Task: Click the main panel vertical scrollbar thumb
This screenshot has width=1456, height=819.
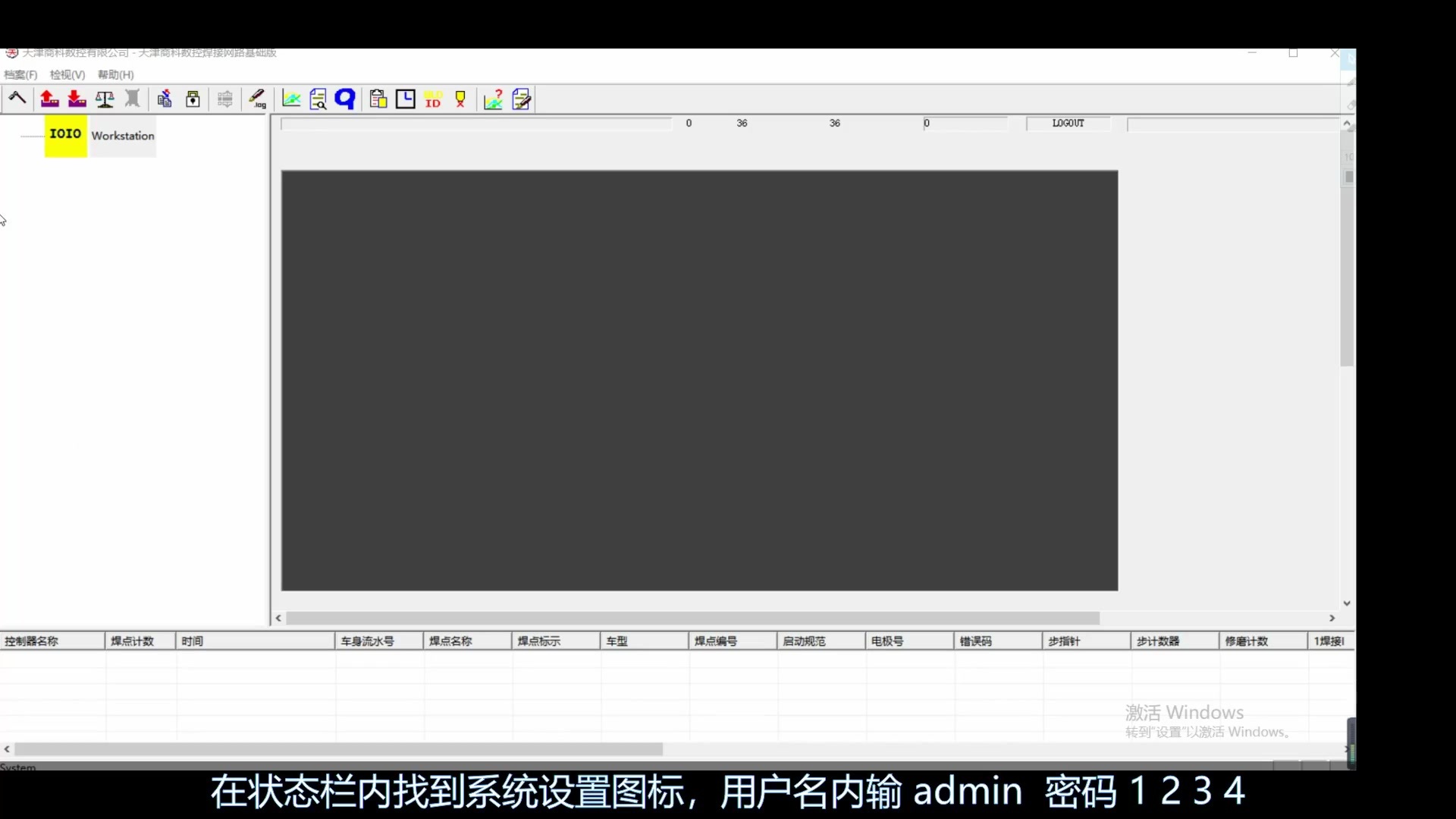Action: coord(1347,249)
